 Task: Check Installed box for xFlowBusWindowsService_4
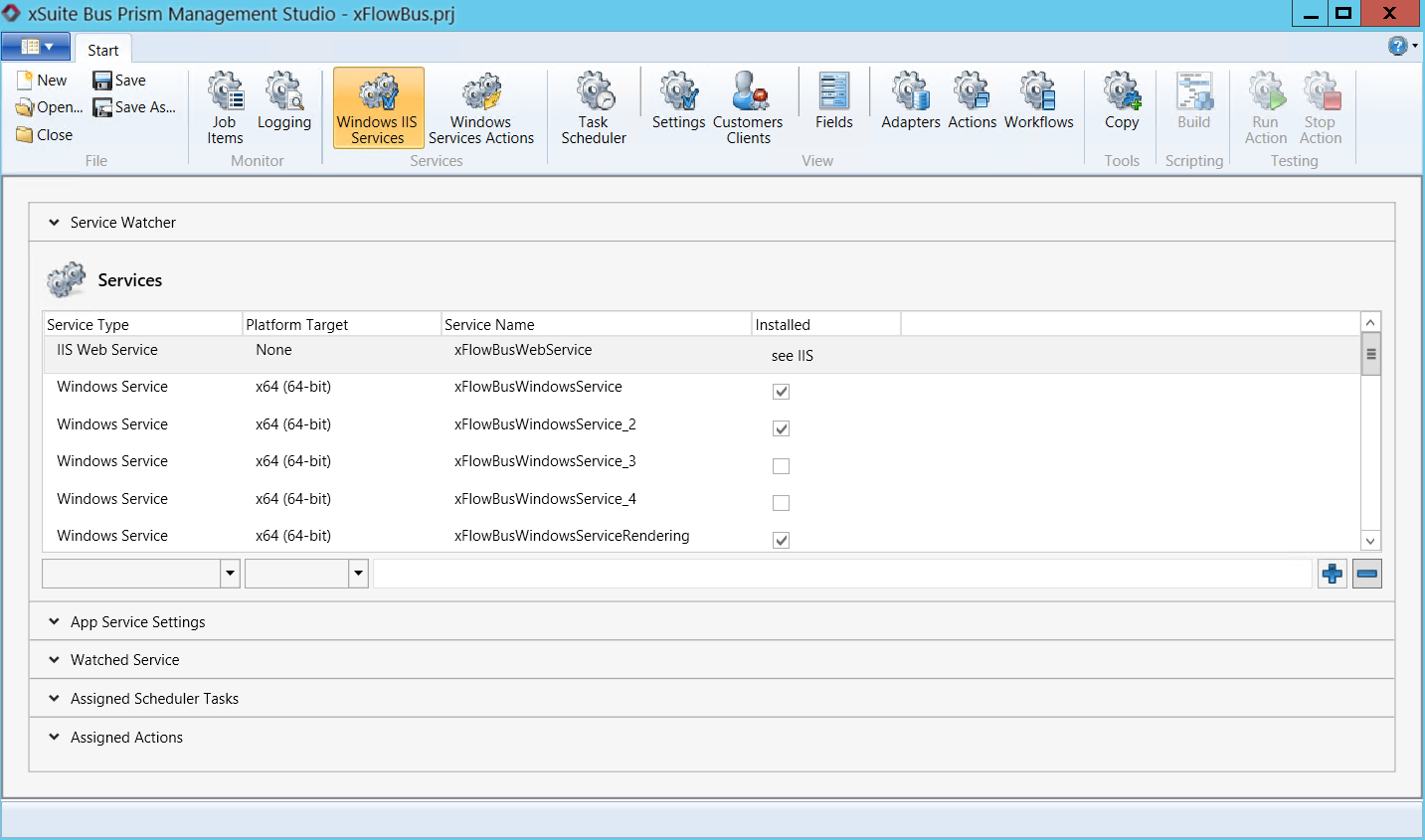(x=782, y=503)
